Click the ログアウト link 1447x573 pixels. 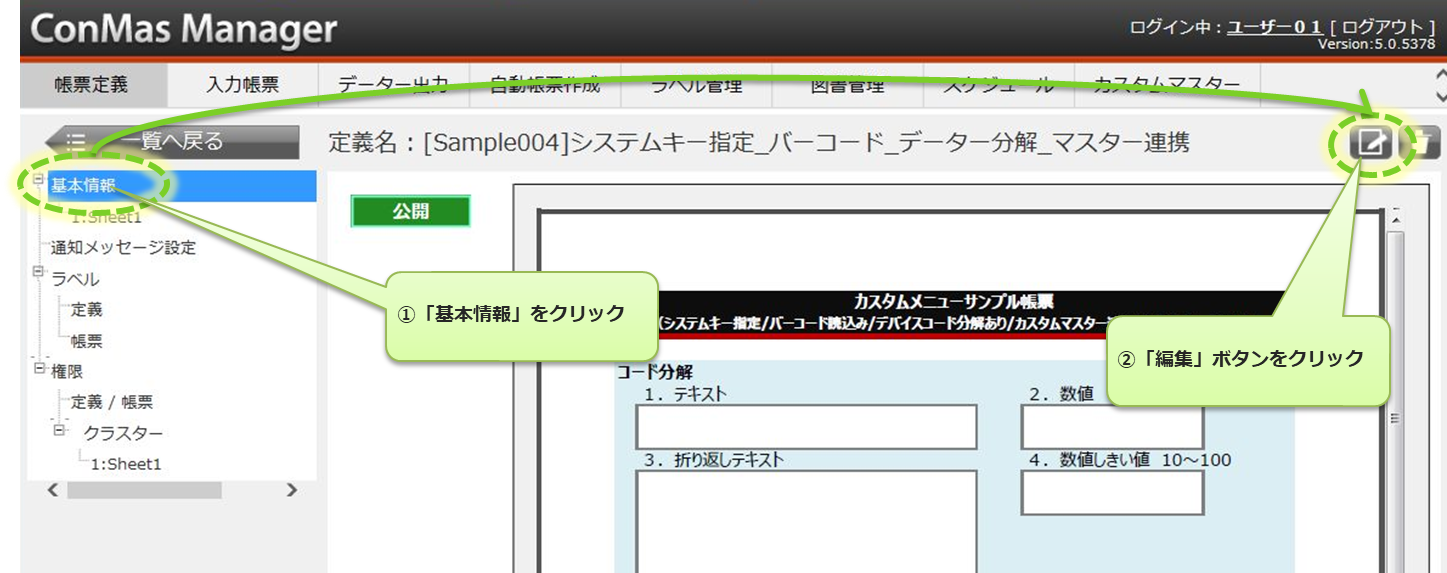click(1383, 27)
